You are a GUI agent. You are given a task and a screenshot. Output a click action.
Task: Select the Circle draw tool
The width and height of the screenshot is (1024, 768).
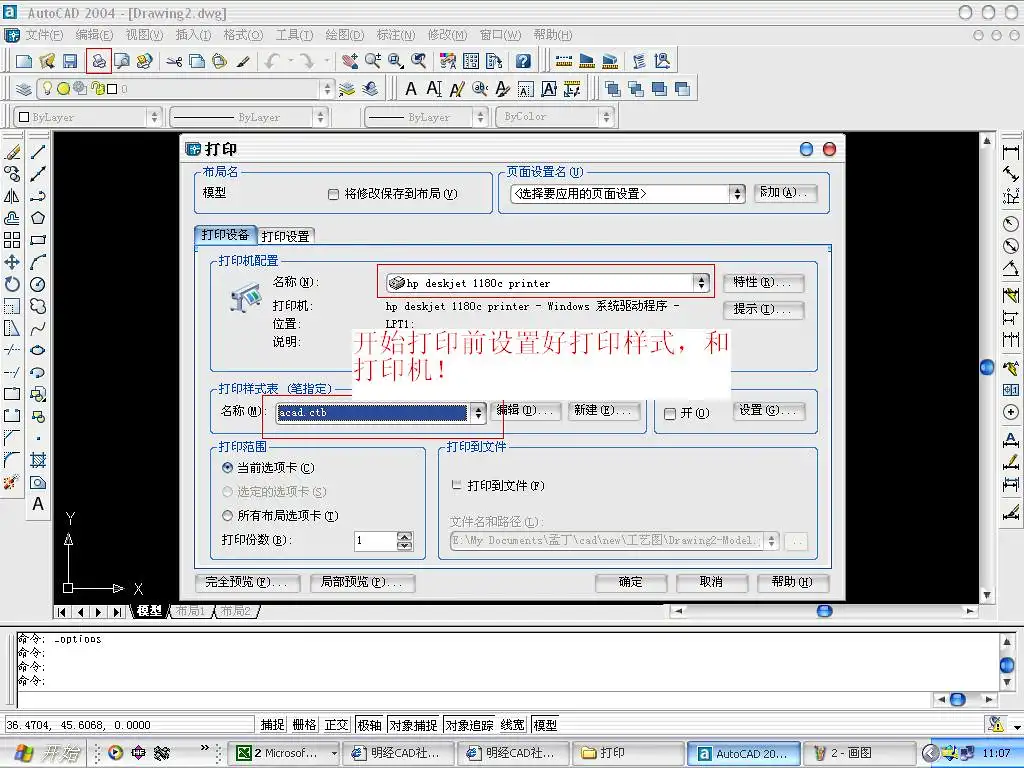point(38,284)
